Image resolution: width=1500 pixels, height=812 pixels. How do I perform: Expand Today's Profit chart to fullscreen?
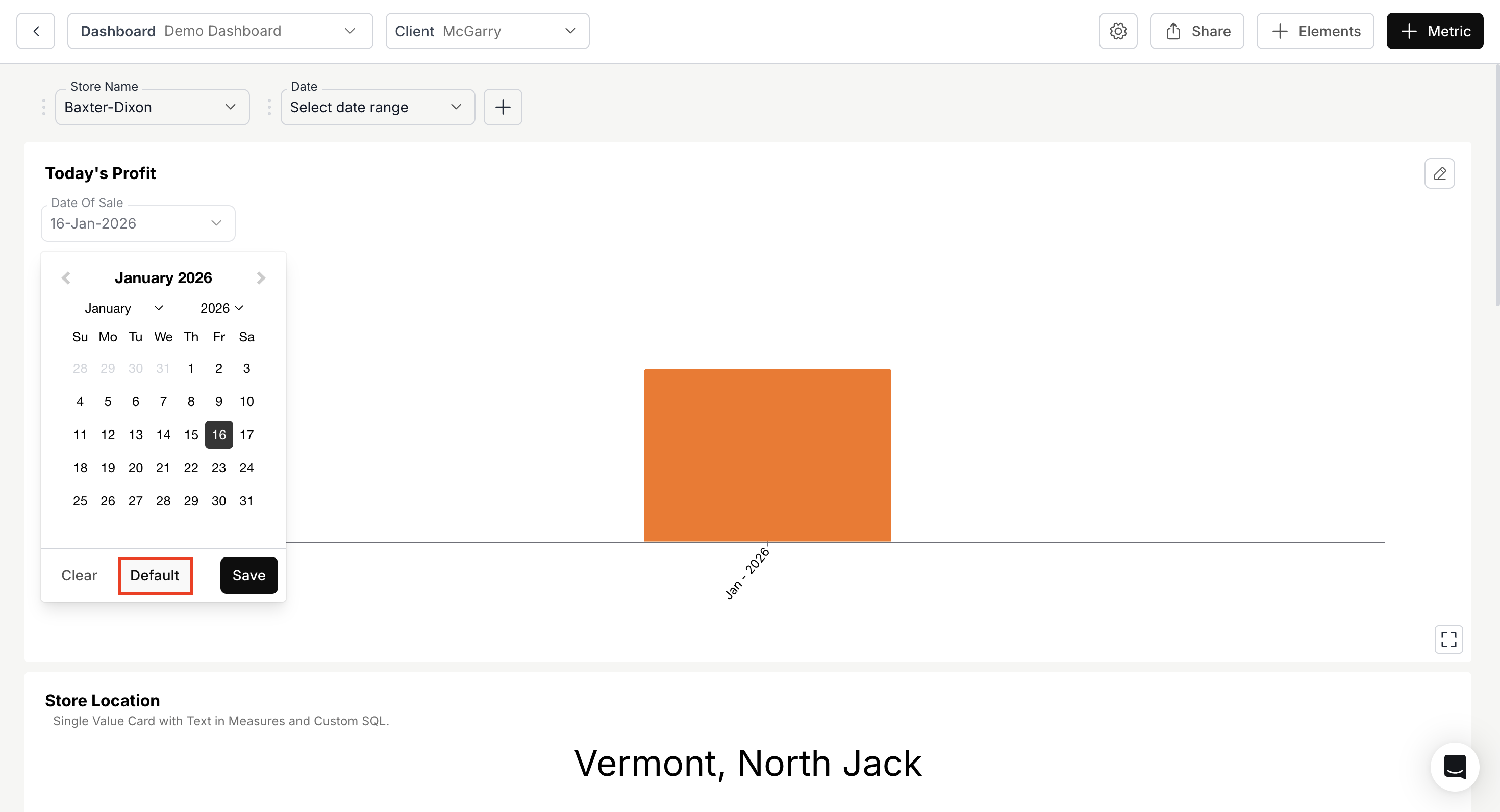(1449, 639)
